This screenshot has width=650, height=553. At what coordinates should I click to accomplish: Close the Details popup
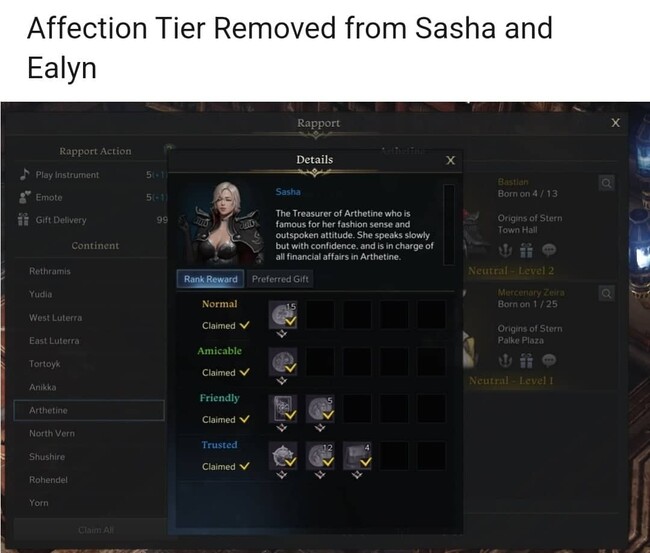[451, 160]
